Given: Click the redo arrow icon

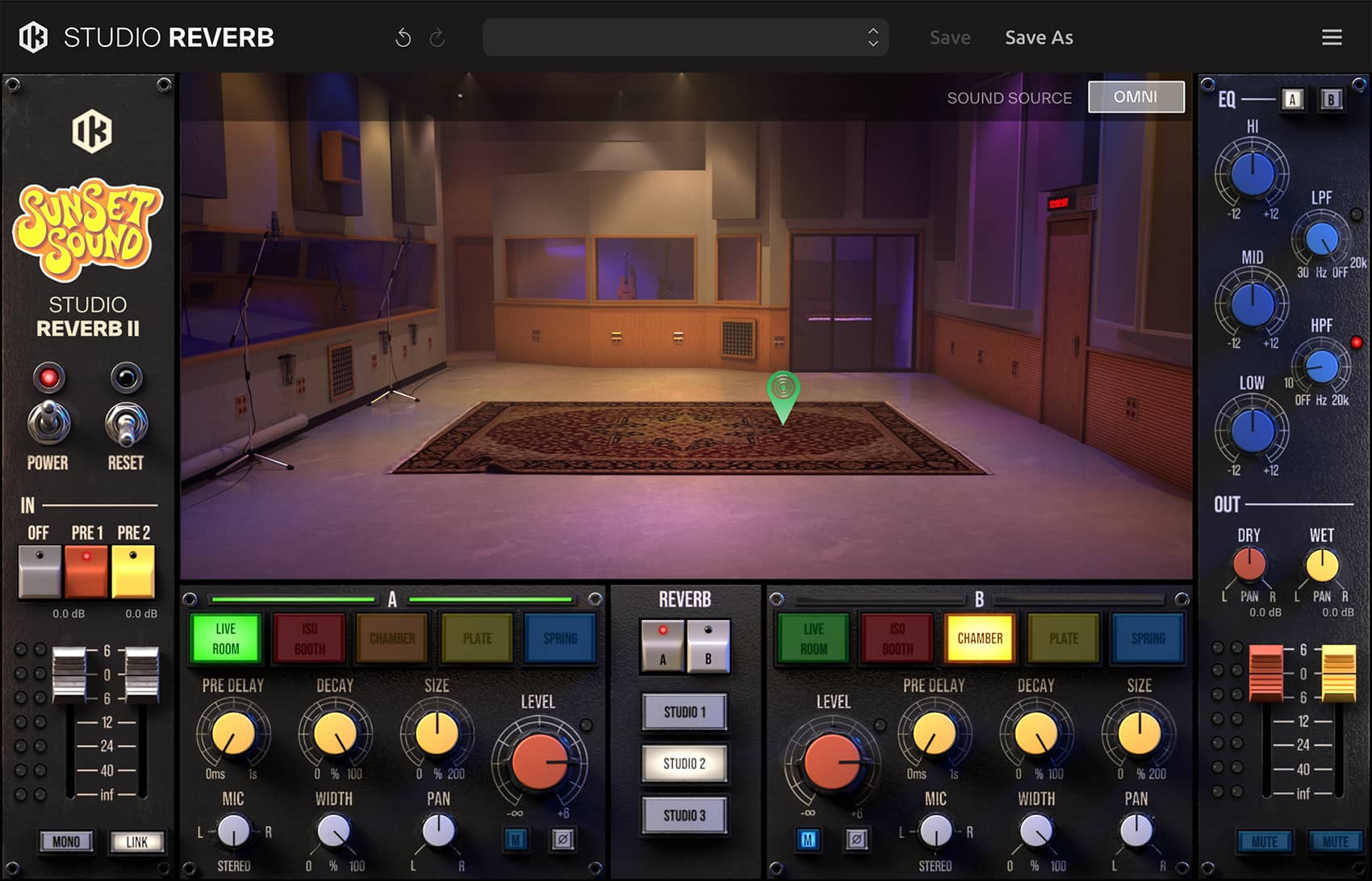Looking at the screenshot, I should [x=437, y=38].
